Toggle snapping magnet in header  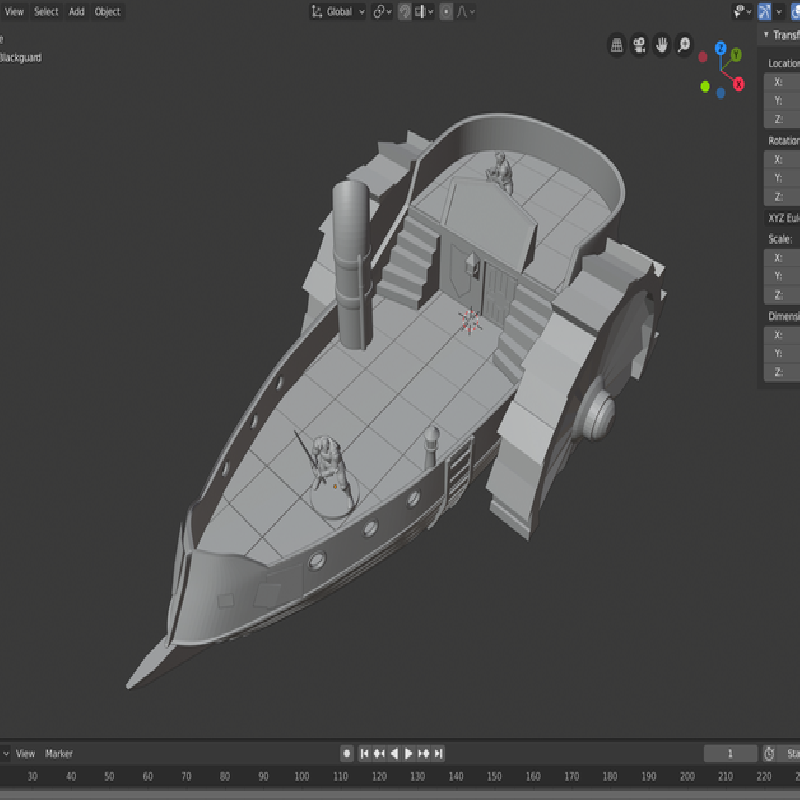[x=404, y=12]
